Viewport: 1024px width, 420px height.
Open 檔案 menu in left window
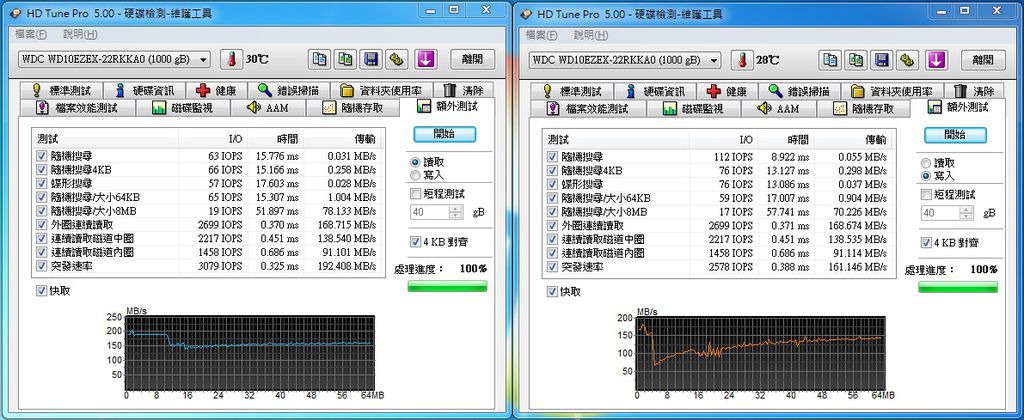pos(31,35)
